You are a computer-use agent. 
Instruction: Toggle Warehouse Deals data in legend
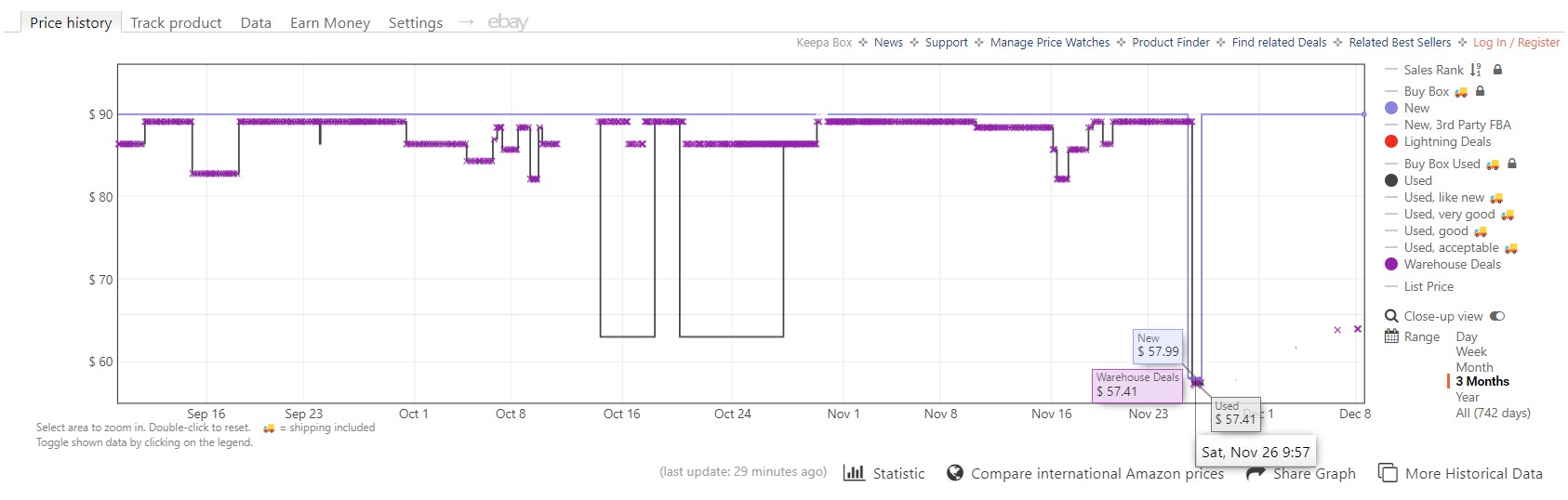pyautogui.click(x=1452, y=265)
